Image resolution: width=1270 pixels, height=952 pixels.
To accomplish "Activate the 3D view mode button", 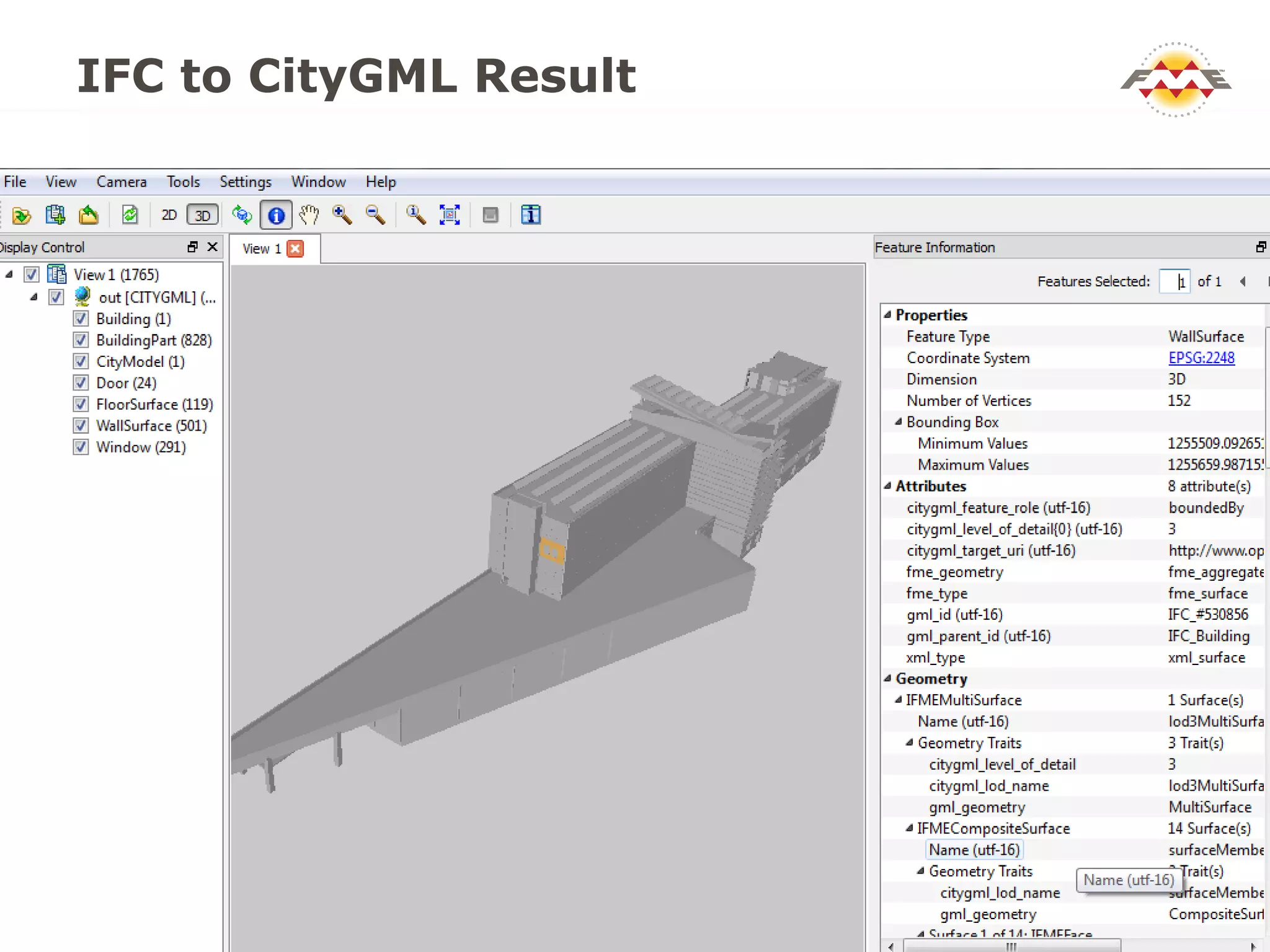I will click(x=203, y=215).
